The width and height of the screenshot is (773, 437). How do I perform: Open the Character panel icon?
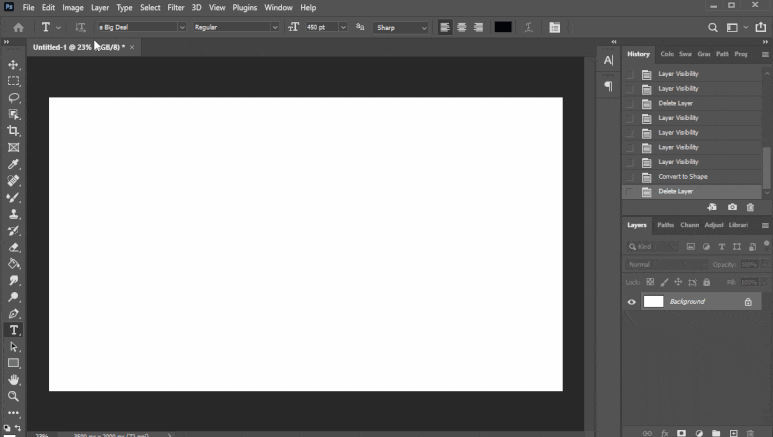tap(608, 60)
